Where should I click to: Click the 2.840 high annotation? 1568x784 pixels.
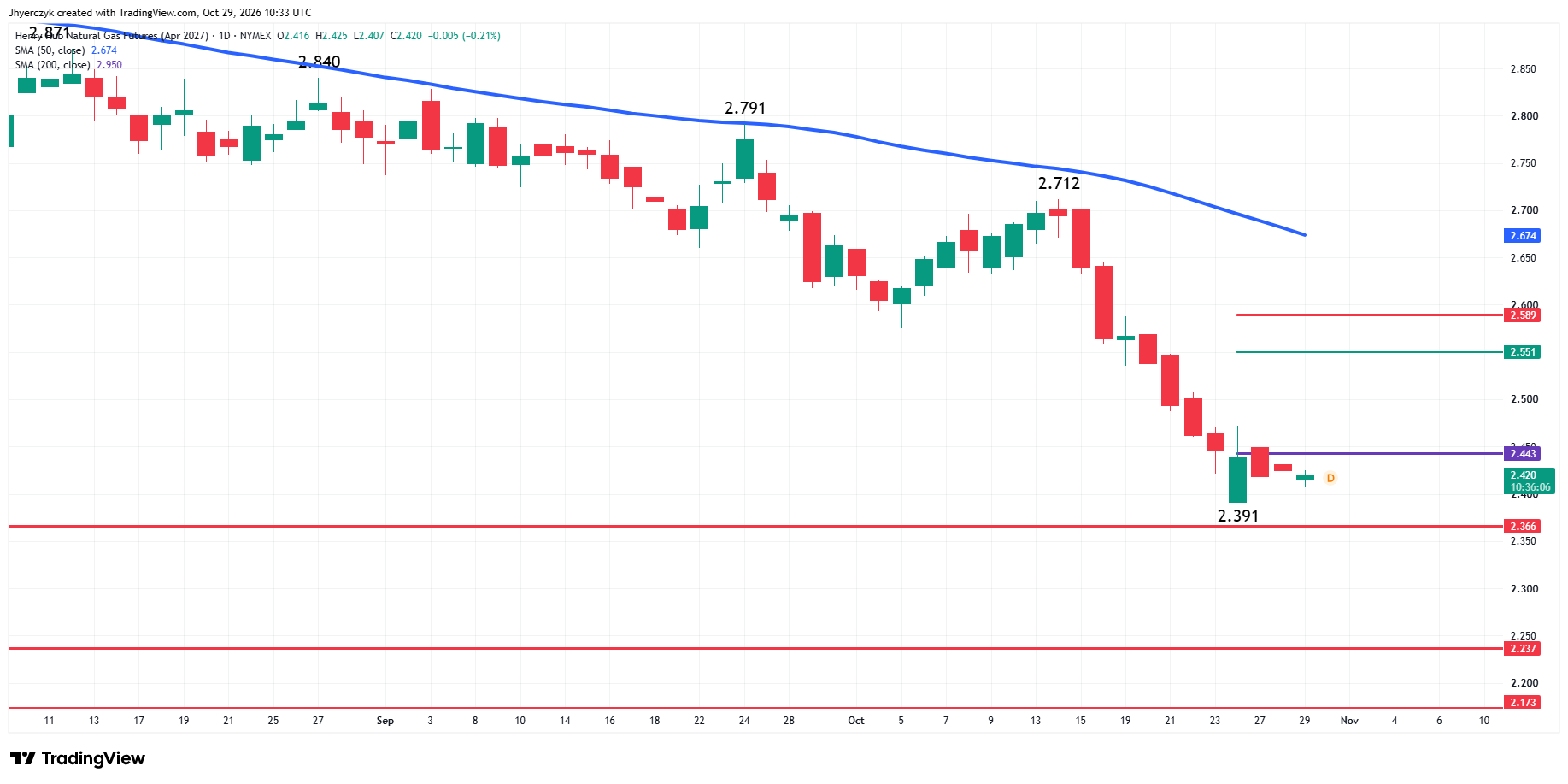click(x=320, y=62)
